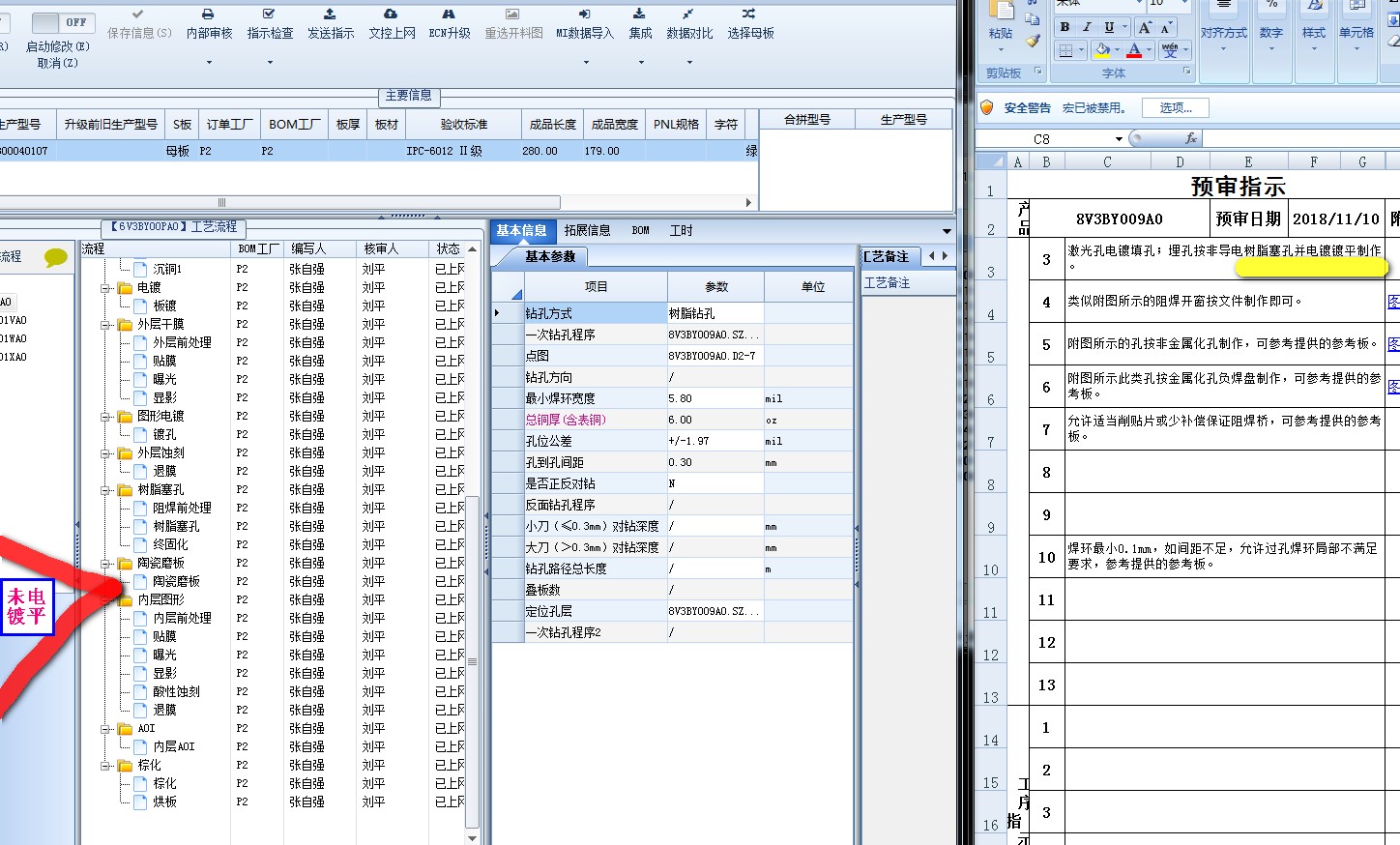Collapse the AOI tree node
This screenshot has height=845, width=1400.
point(106,728)
